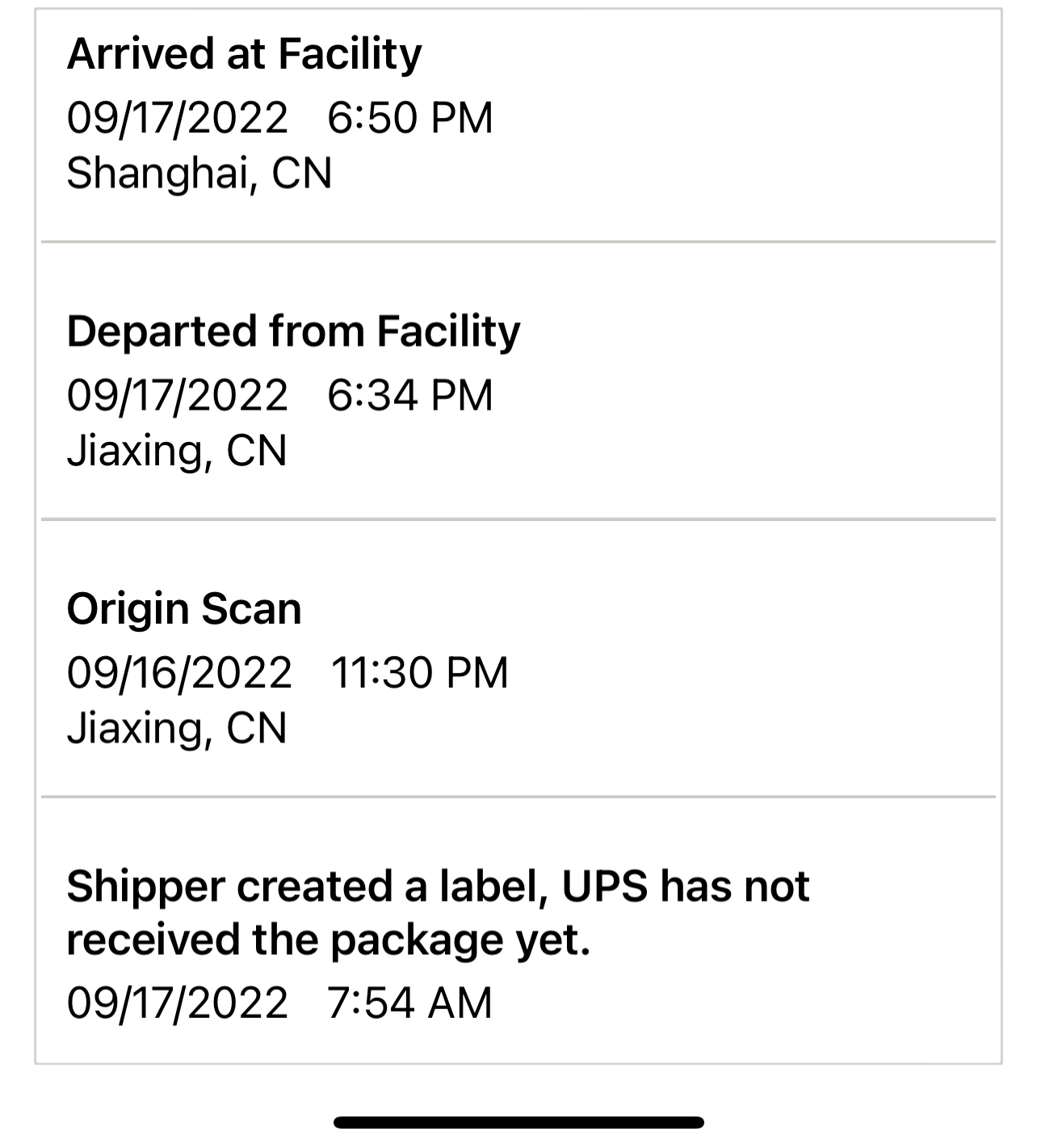Tap Jiaxing, CN under Origin Scan

tap(176, 728)
